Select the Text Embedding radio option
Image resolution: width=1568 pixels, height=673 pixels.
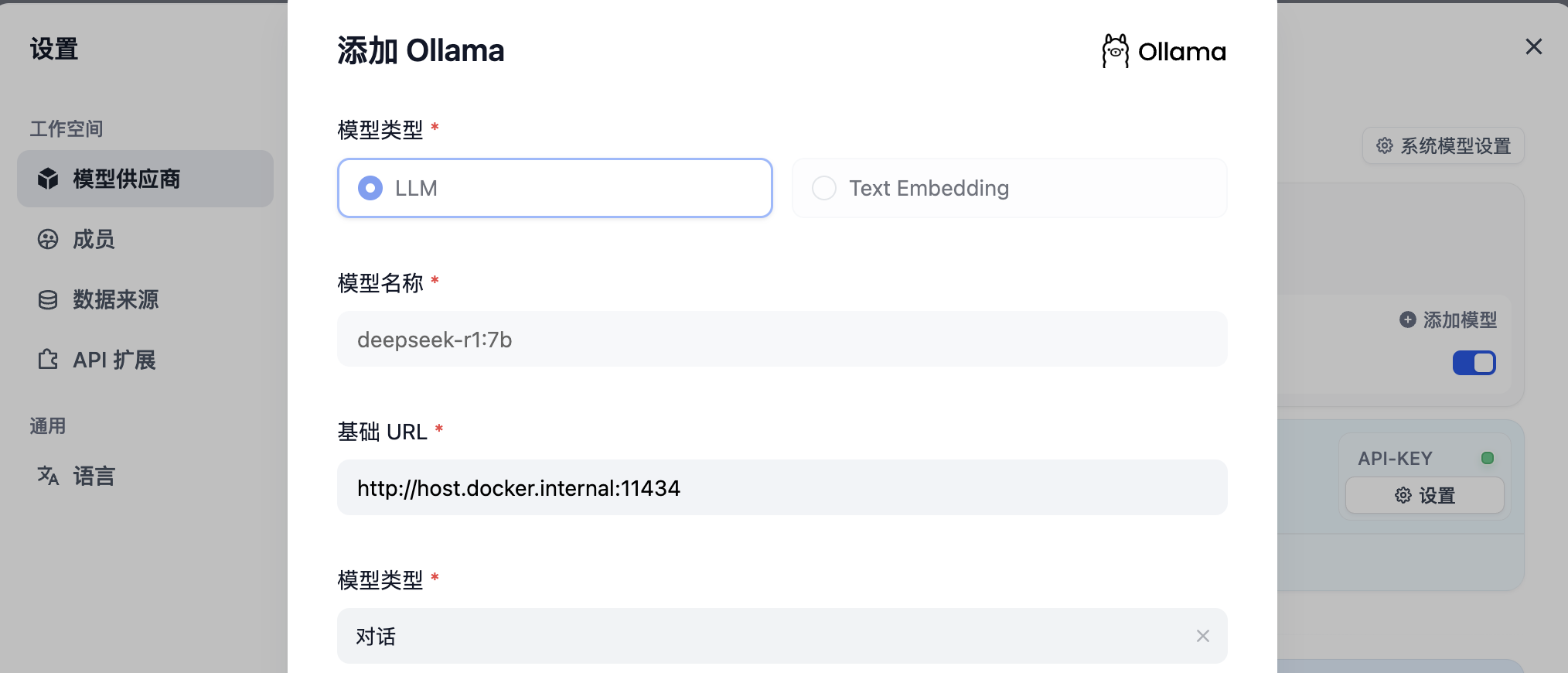pos(824,188)
